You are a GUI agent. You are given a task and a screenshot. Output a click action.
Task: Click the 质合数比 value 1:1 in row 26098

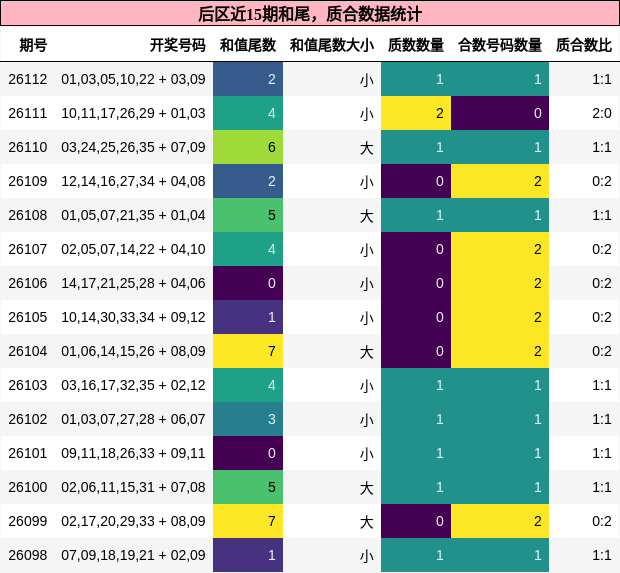[x=602, y=555]
